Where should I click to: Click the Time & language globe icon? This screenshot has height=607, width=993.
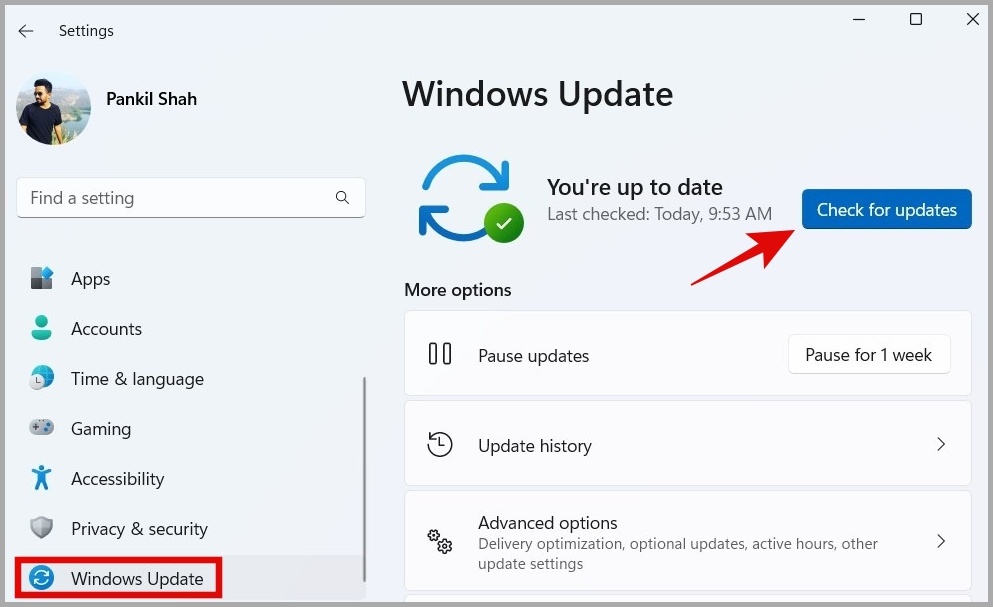tap(42, 378)
